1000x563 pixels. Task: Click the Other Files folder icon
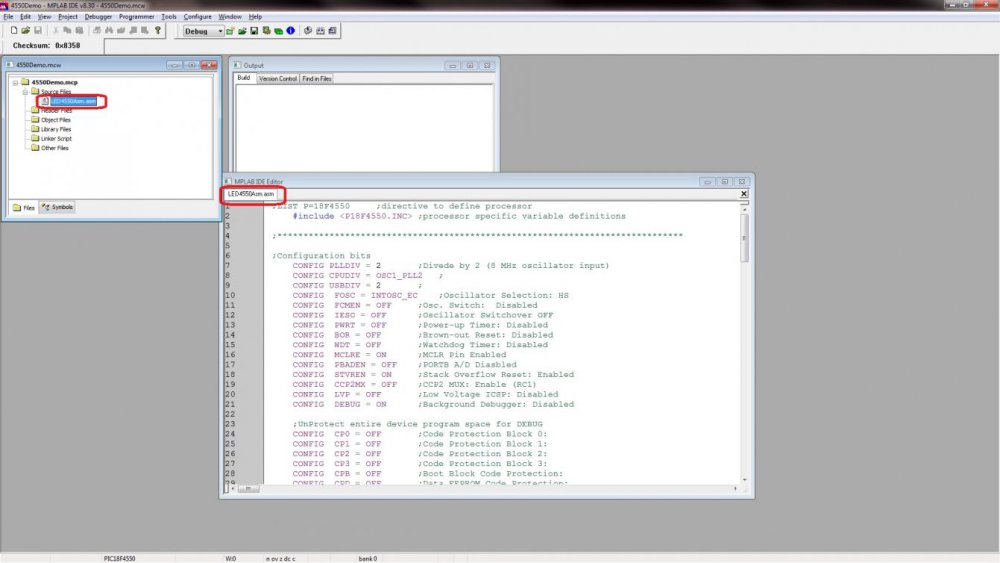35,147
